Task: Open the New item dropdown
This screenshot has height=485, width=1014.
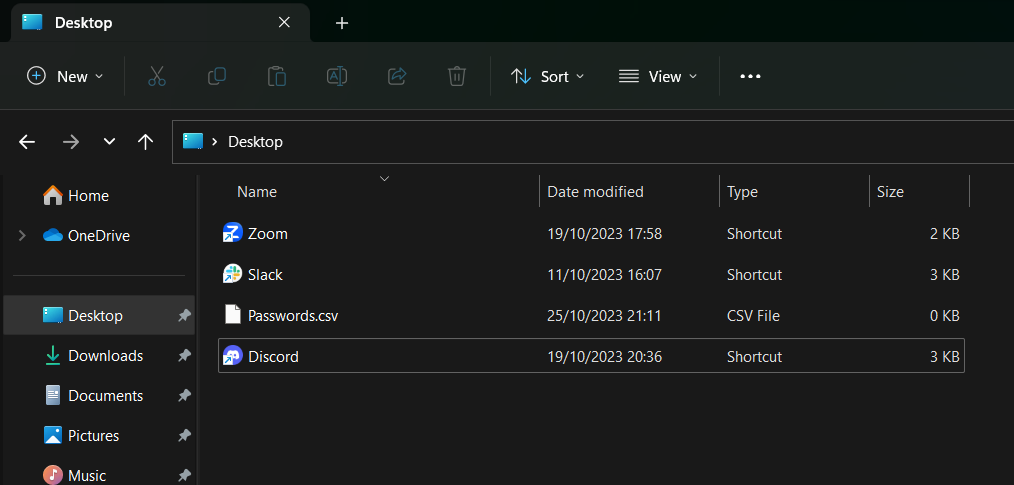Action: click(x=65, y=76)
